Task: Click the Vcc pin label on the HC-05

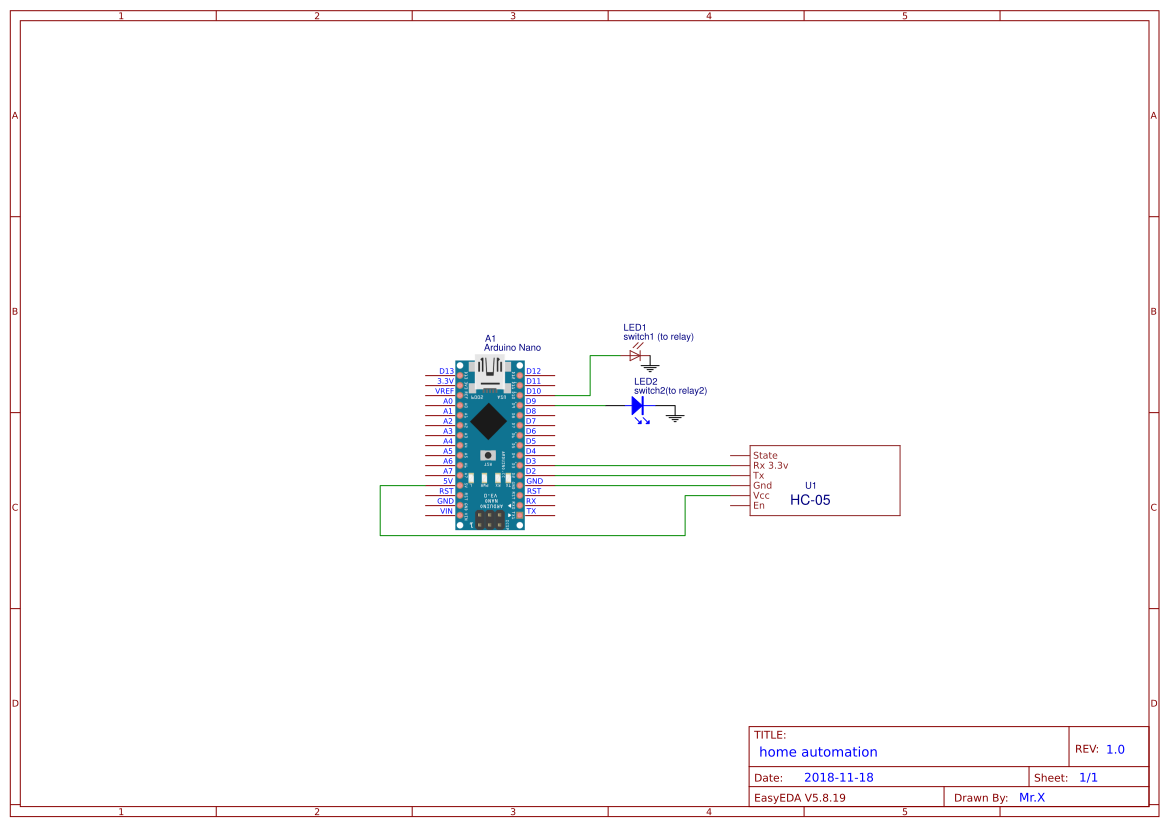Action: coord(760,495)
